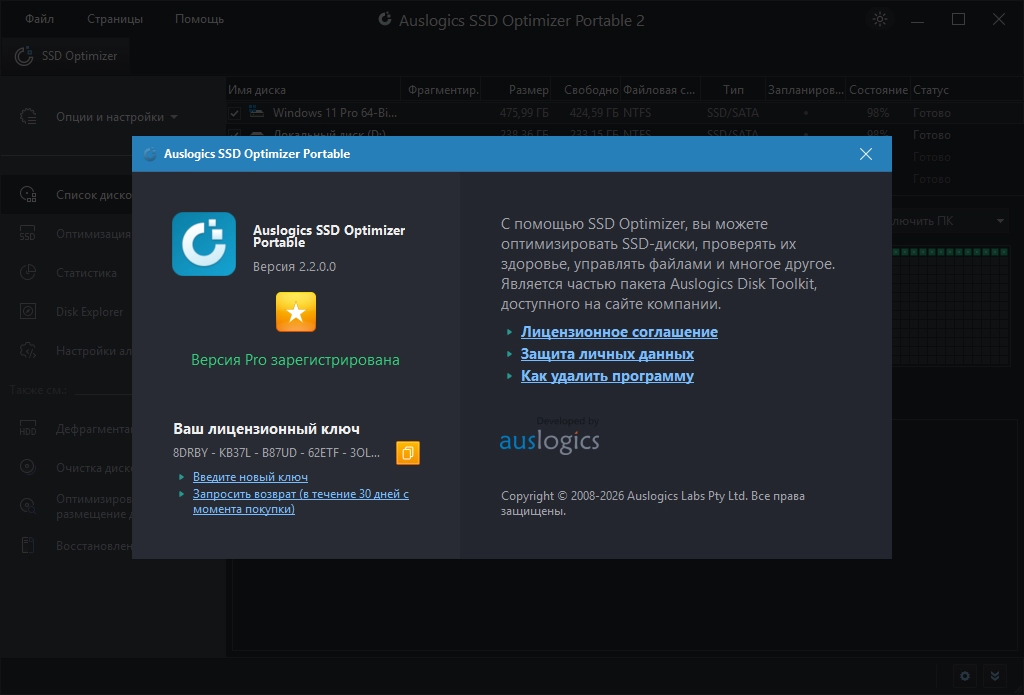This screenshot has width=1024, height=695.
Task: Click the auslogics developer logo
Action: click(x=549, y=441)
